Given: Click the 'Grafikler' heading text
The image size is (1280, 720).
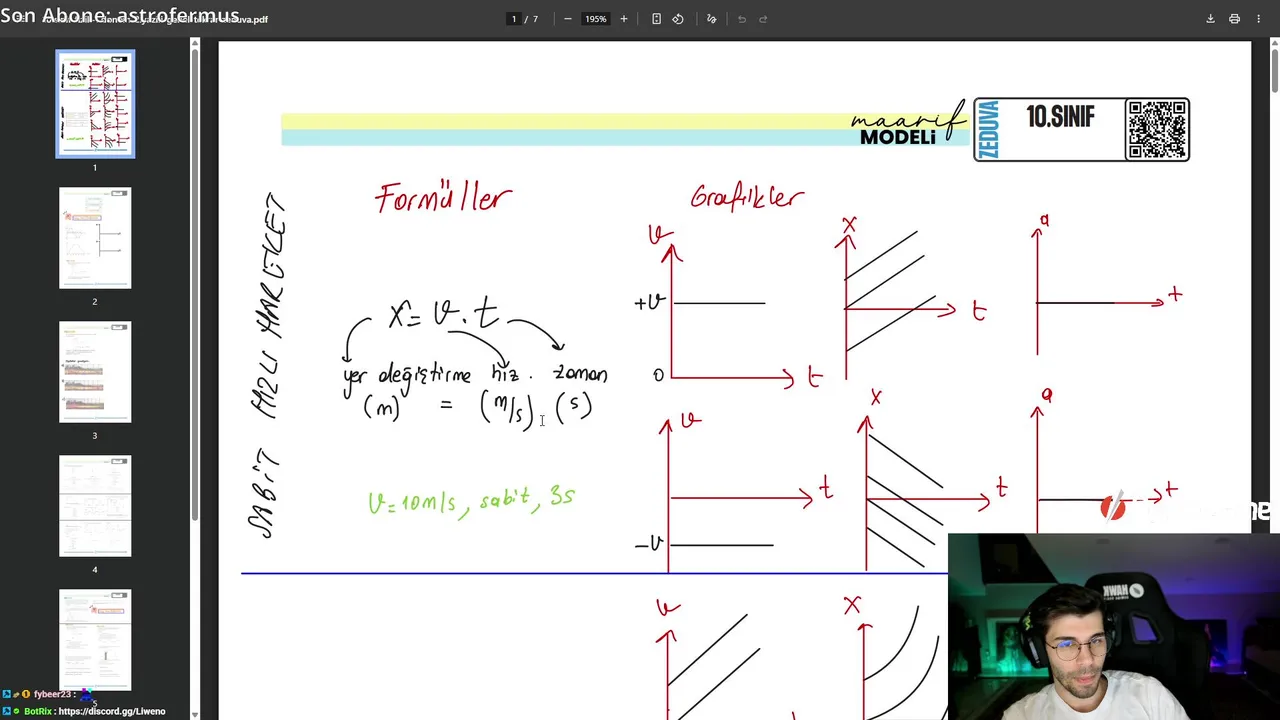Looking at the screenshot, I should tap(747, 196).
